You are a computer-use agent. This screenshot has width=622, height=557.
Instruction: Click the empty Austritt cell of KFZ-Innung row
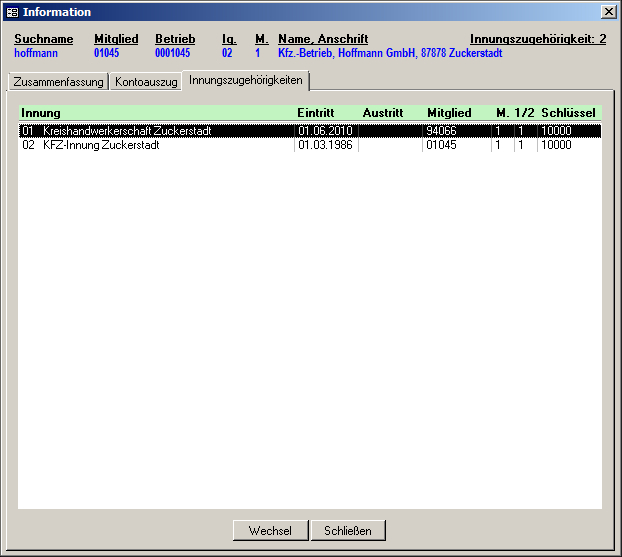point(390,145)
